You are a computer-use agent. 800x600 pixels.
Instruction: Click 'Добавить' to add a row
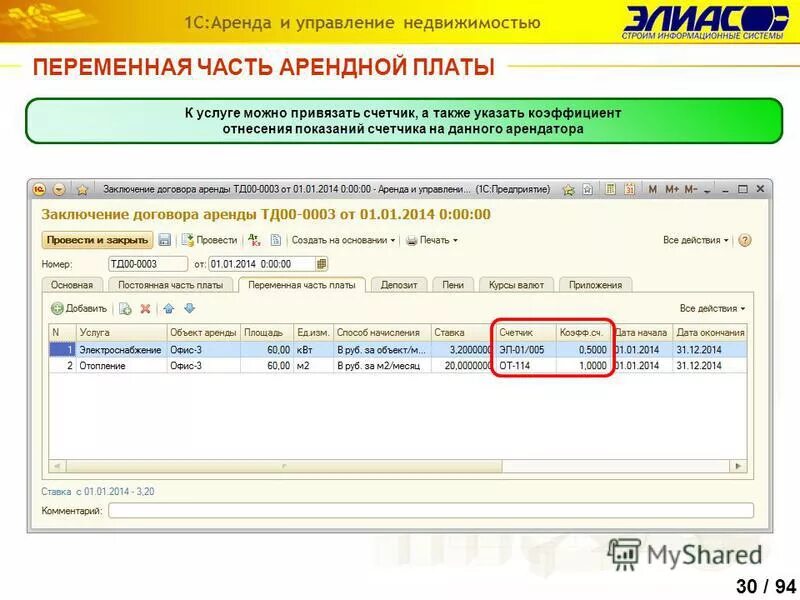[x=79, y=308]
